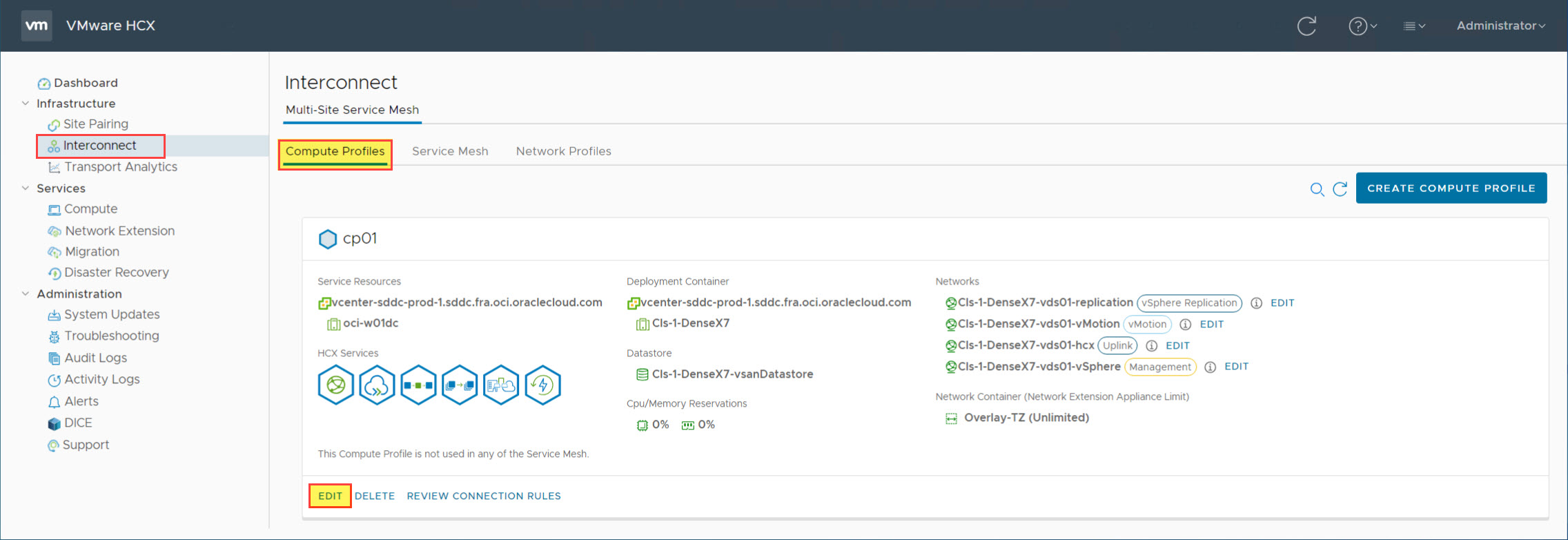The width and height of the screenshot is (1568, 540).
Task: Edit the vSphere Replication network
Action: click(x=1282, y=303)
